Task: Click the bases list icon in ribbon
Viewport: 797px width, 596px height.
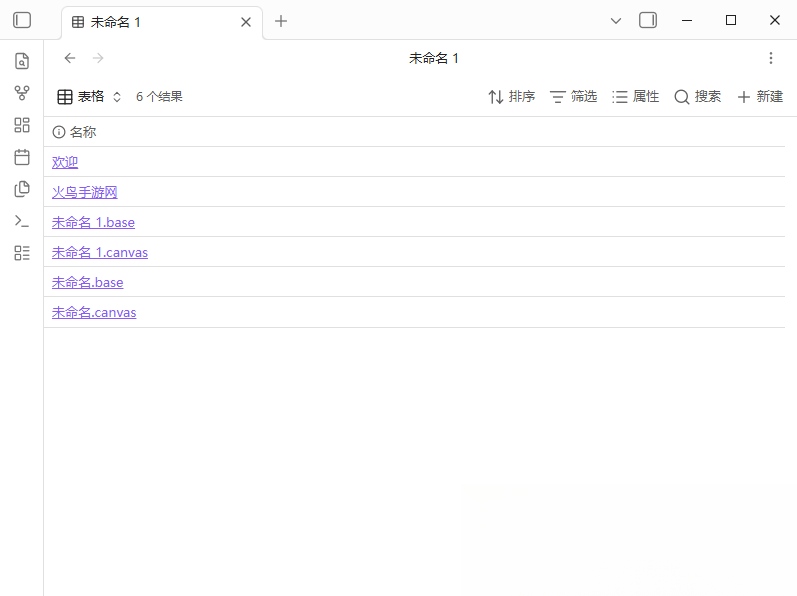Action: 22,253
